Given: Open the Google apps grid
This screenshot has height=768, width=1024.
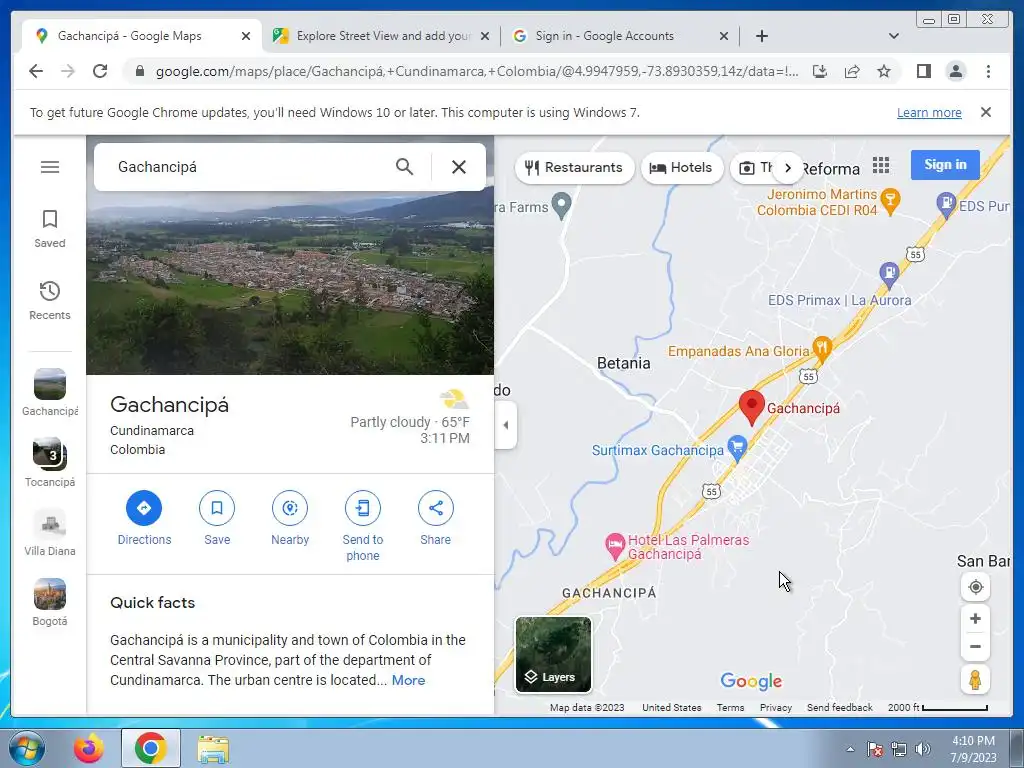Looking at the screenshot, I should (x=880, y=165).
